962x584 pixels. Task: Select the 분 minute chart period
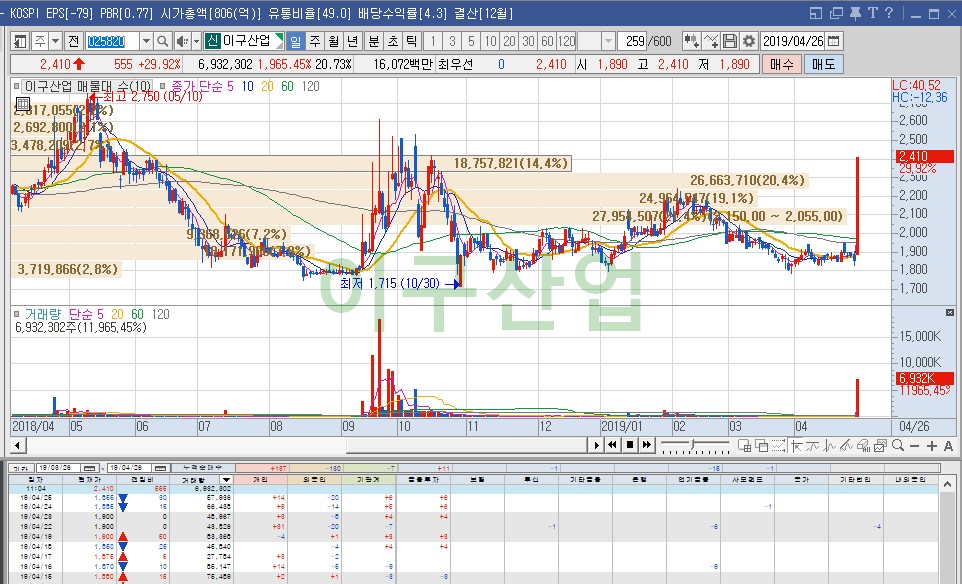point(373,41)
